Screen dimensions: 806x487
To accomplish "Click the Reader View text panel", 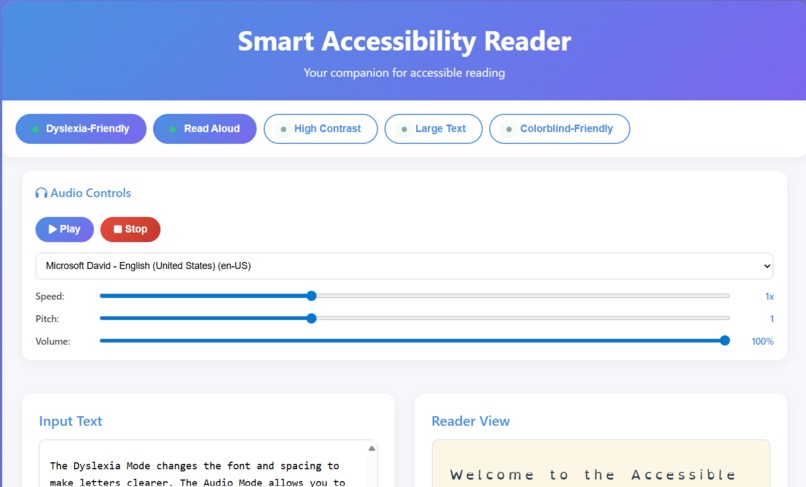I will [x=601, y=464].
